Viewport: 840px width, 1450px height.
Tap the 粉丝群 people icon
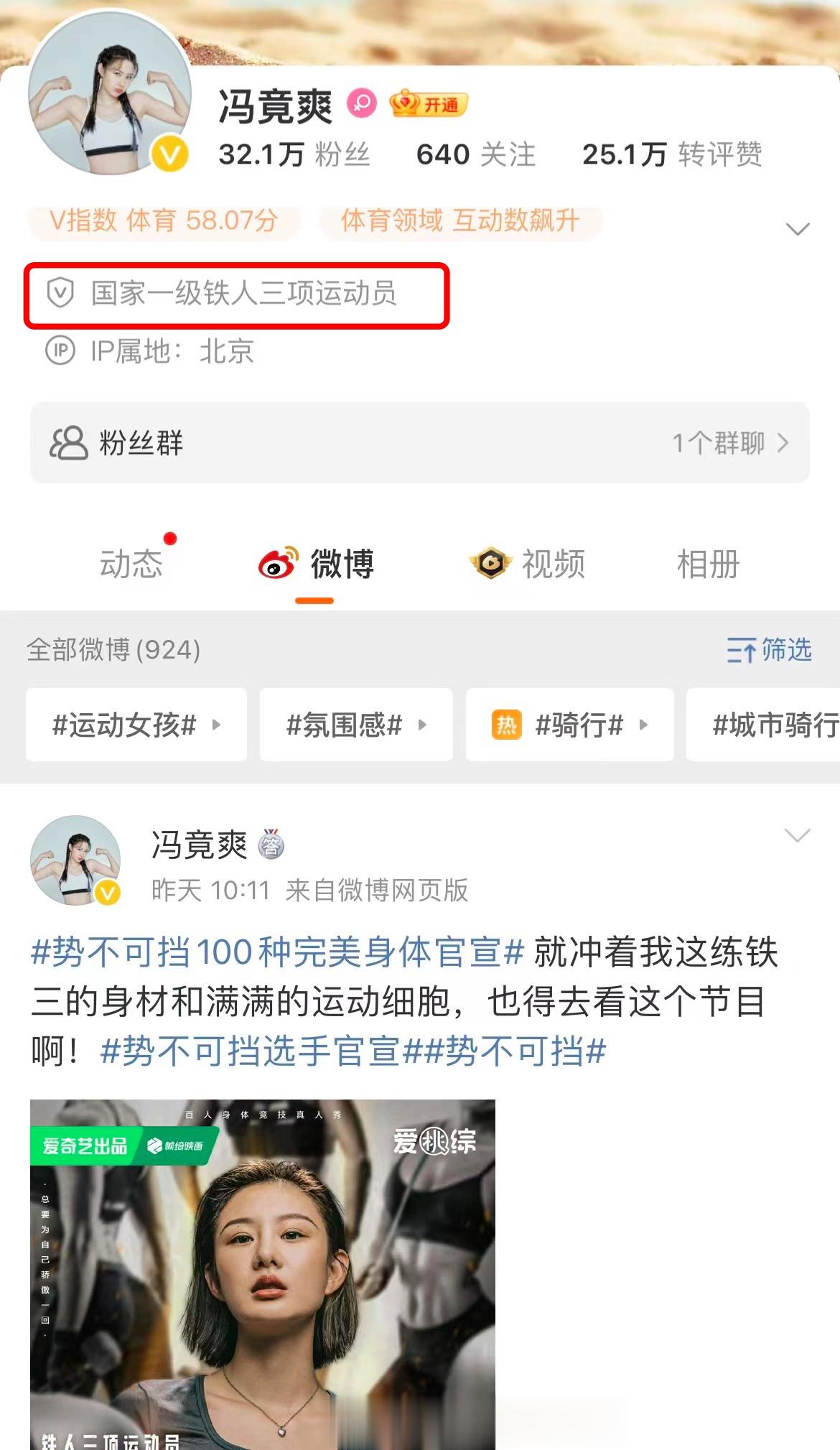68,442
